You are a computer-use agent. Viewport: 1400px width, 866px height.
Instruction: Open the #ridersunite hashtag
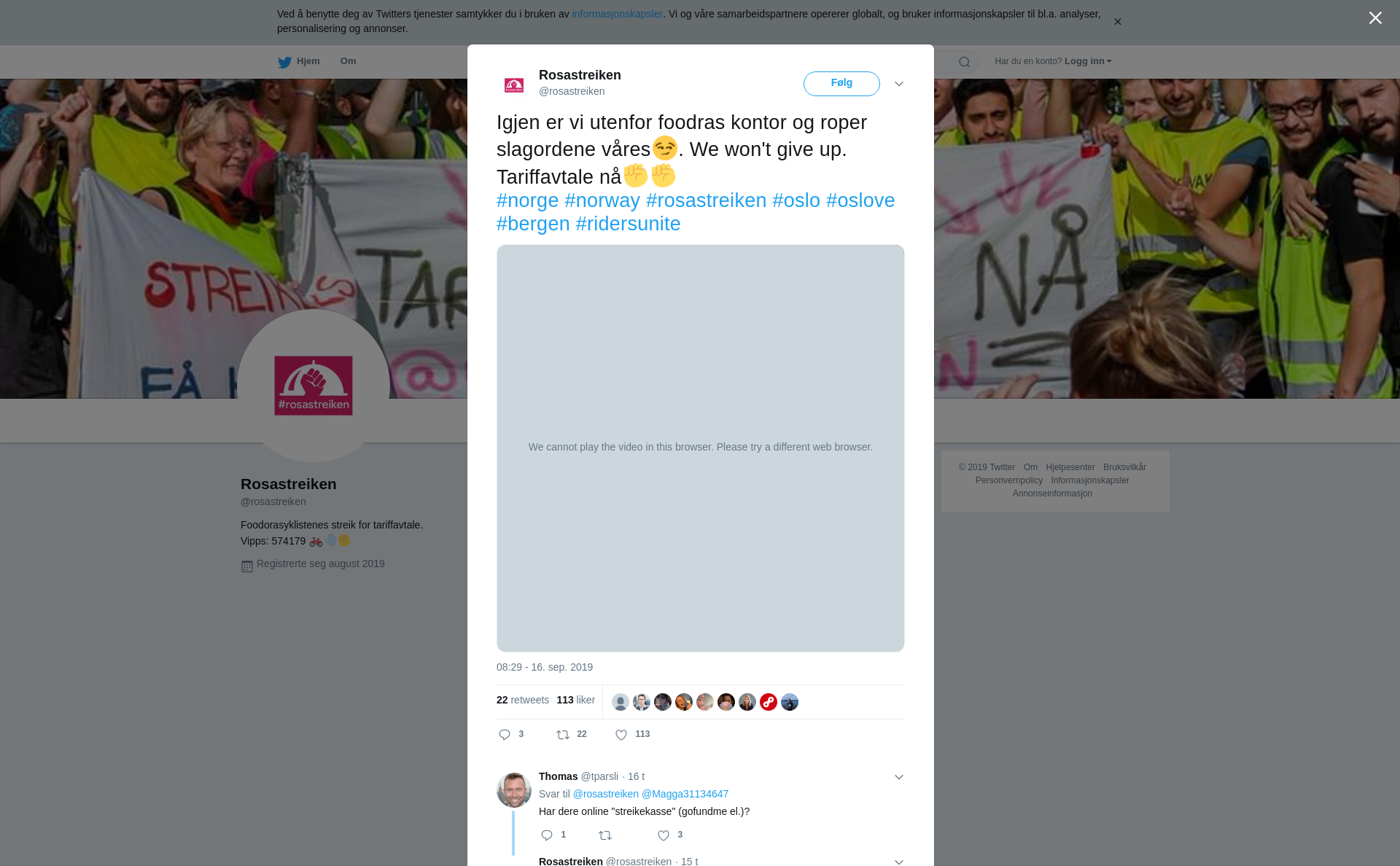628,224
